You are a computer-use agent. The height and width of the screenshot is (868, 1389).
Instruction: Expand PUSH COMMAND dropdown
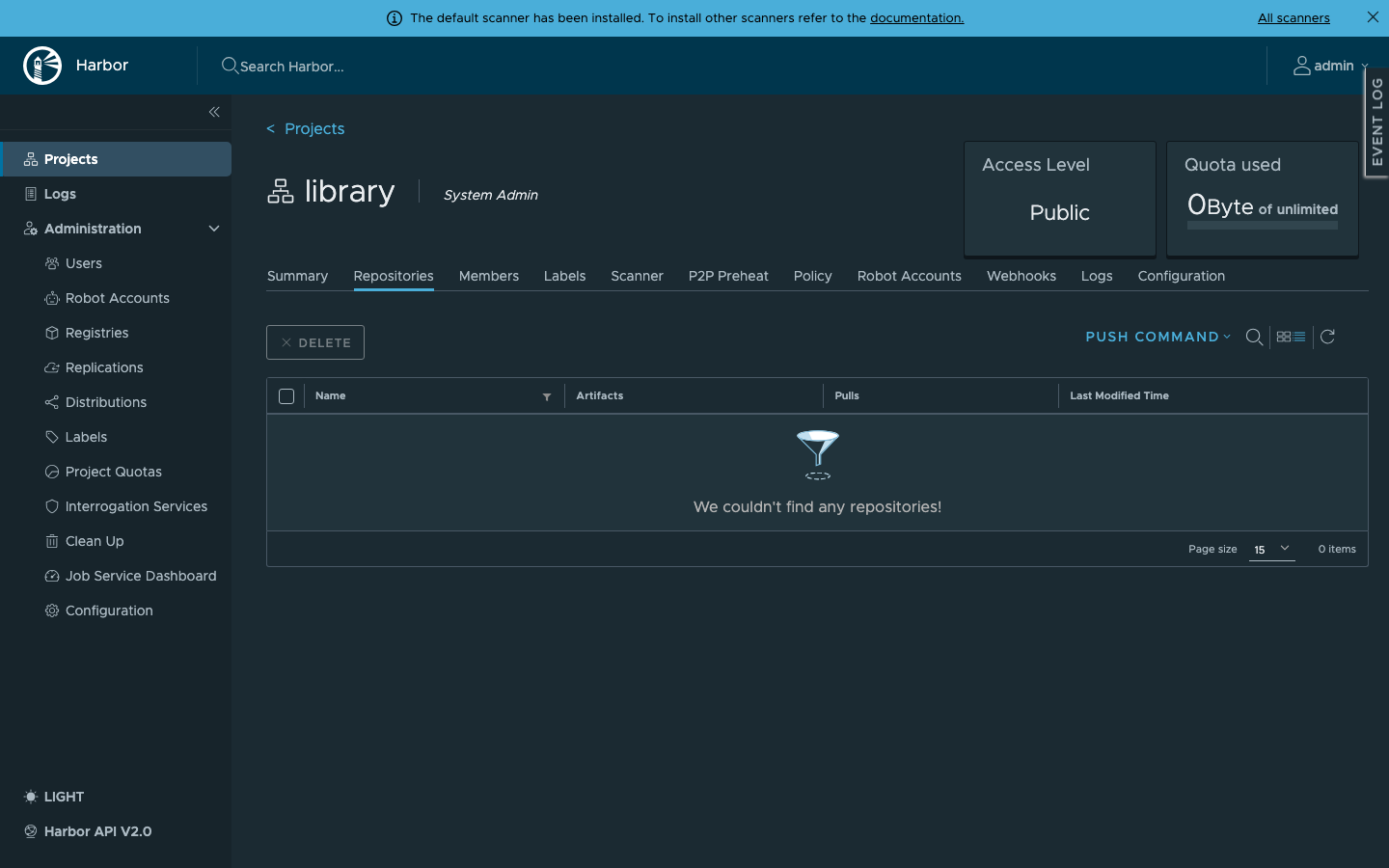point(1158,337)
